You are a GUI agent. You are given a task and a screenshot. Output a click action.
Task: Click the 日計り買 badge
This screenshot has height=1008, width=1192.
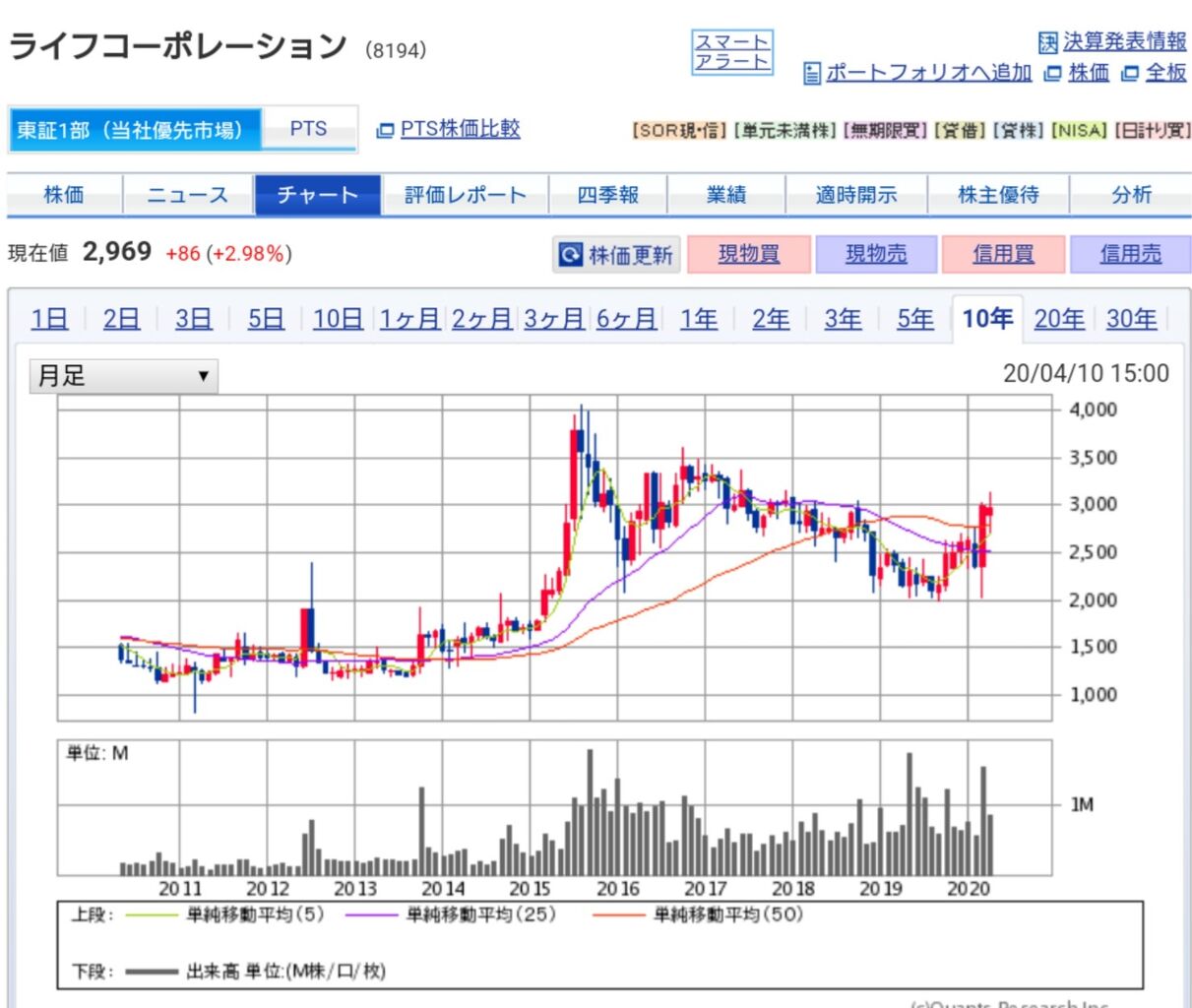[1153, 130]
